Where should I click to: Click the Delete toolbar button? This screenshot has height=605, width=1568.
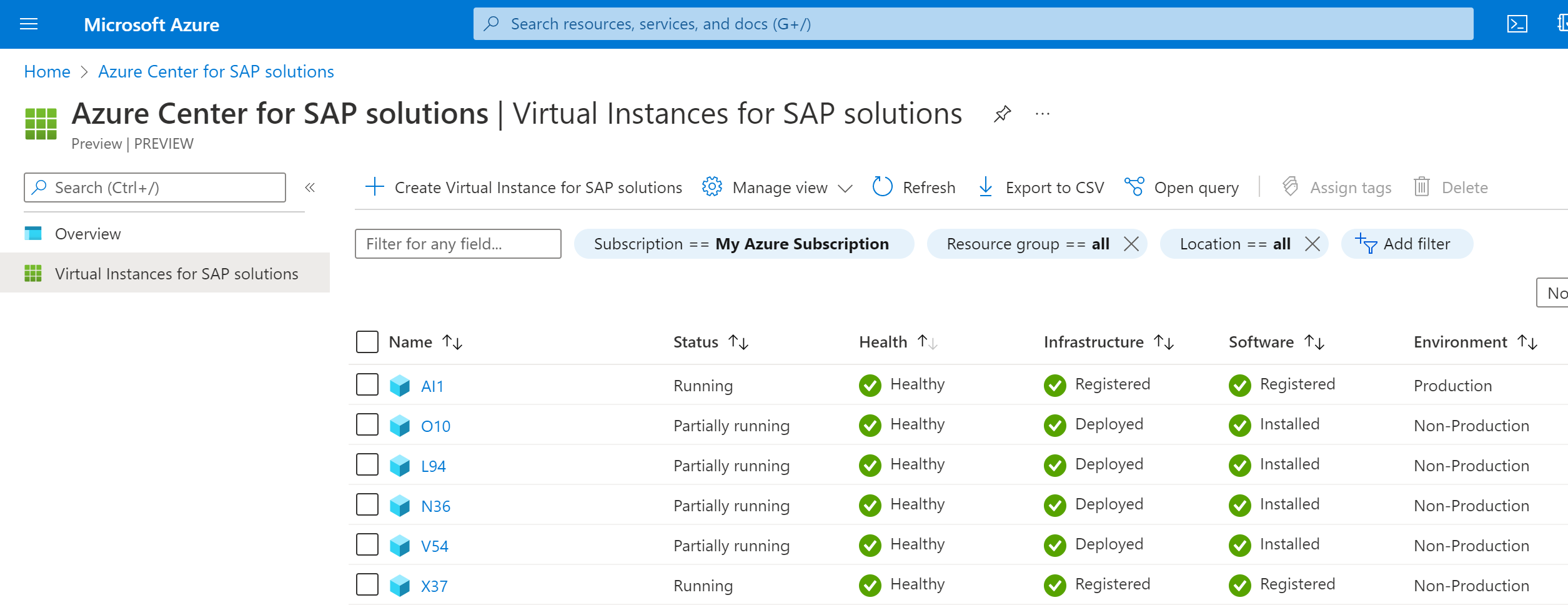click(1451, 187)
